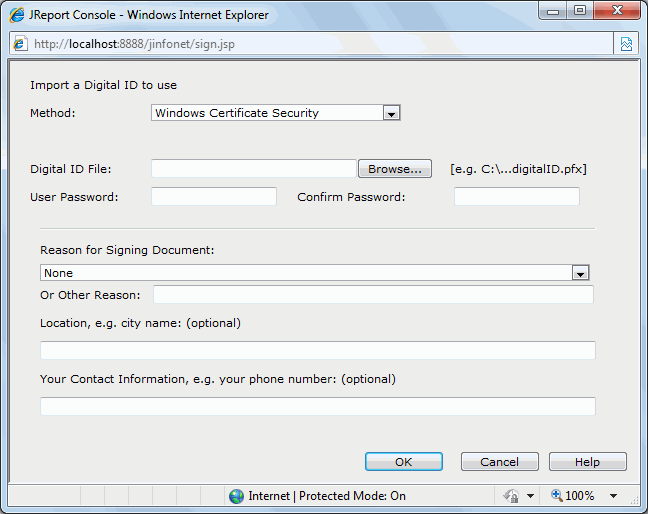Click the security lock icon in status bar
Screen dimensions: 648x514
point(511,496)
